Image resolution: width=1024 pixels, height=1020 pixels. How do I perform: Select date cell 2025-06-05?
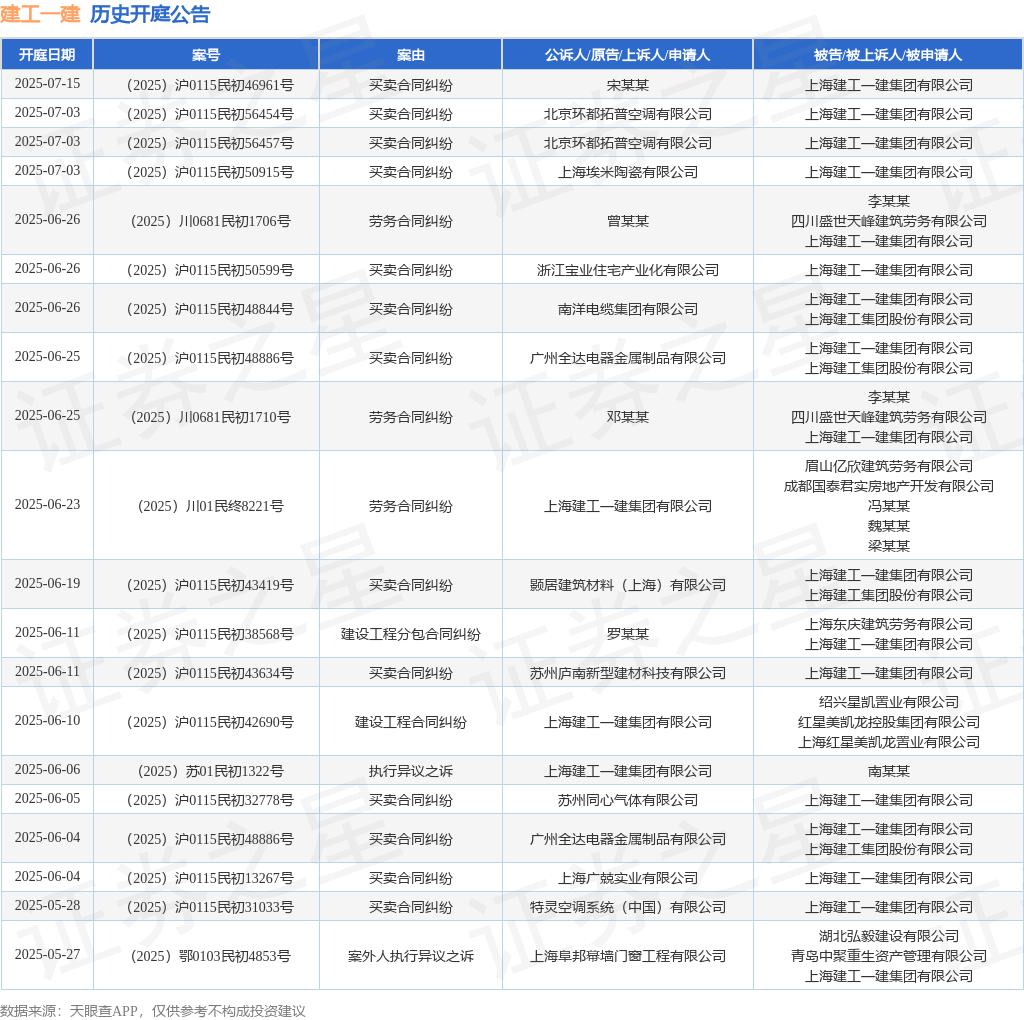[47, 799]
